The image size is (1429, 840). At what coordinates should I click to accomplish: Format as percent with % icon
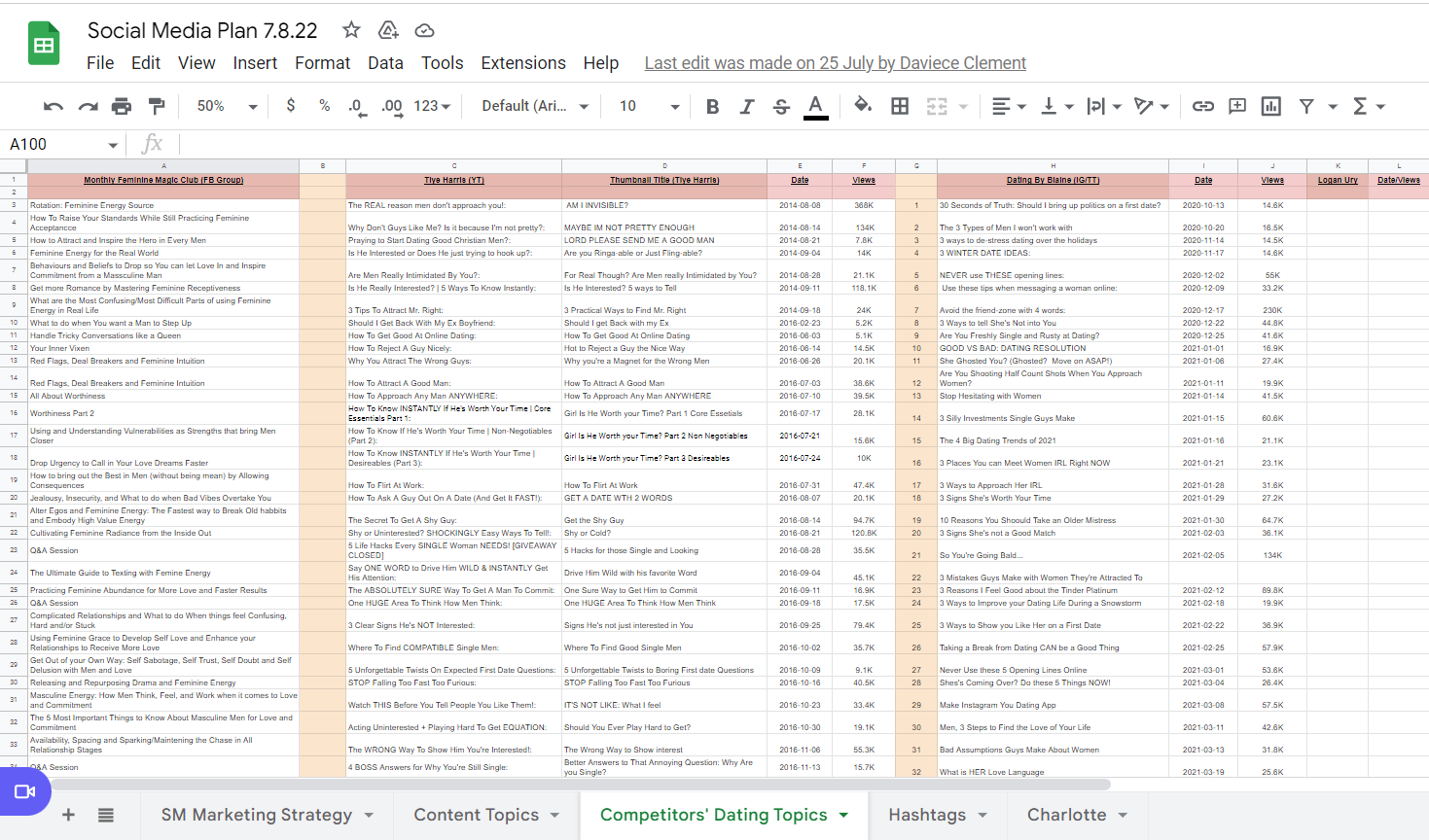click(325, 106)
